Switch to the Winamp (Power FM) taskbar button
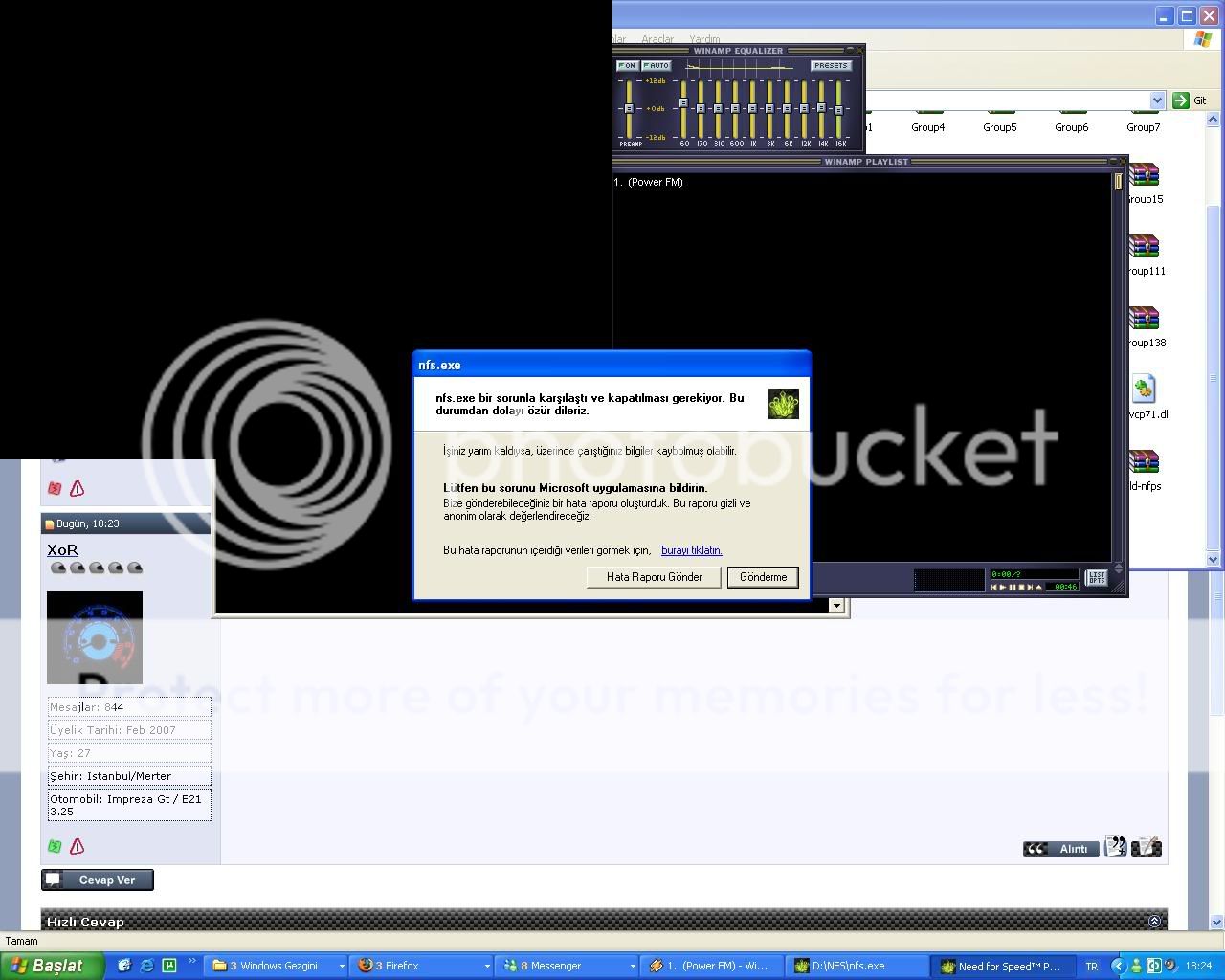 coord(712,966)
